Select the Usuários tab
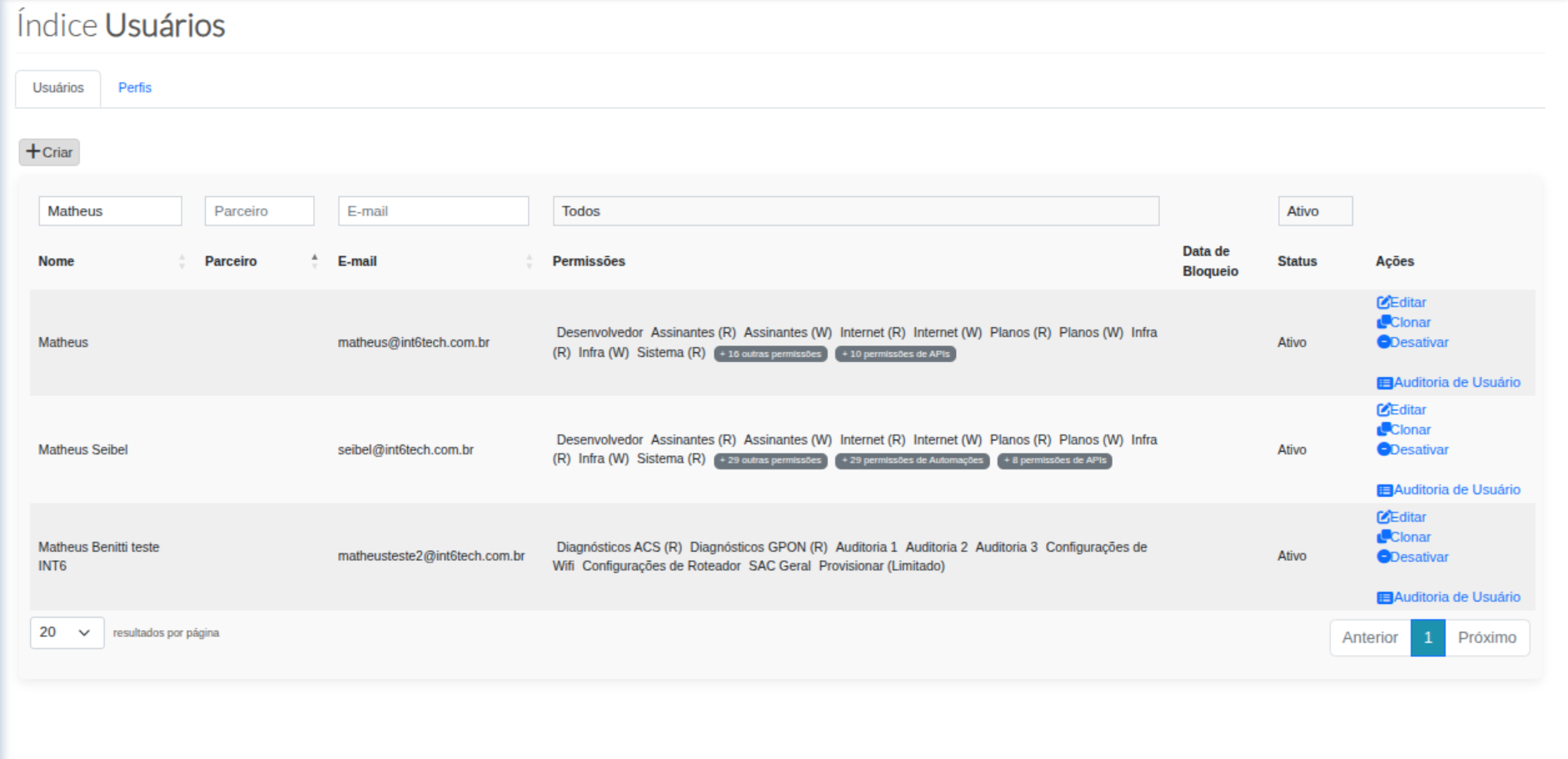Image resolution: width=1568 pixels, height=759 pixels. coord(58,88)
